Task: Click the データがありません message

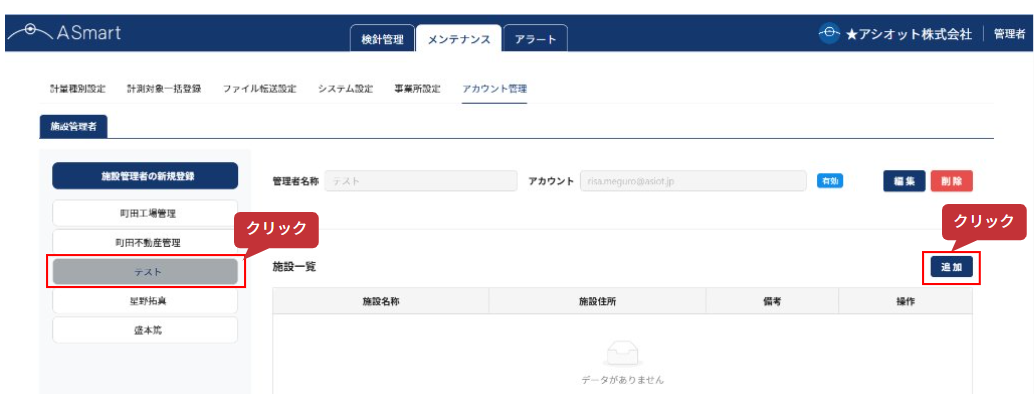Action: (622, 380)
